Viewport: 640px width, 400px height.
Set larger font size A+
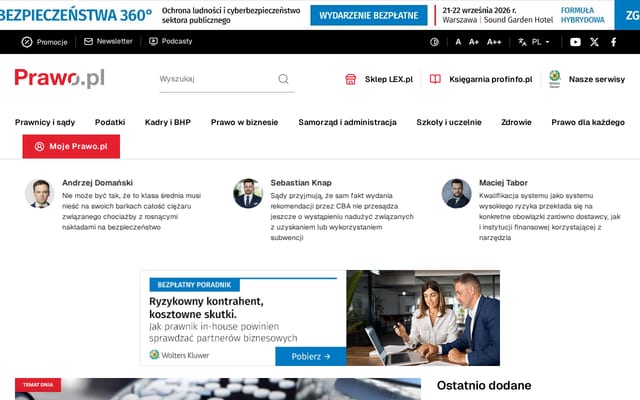tap(473, 42)
